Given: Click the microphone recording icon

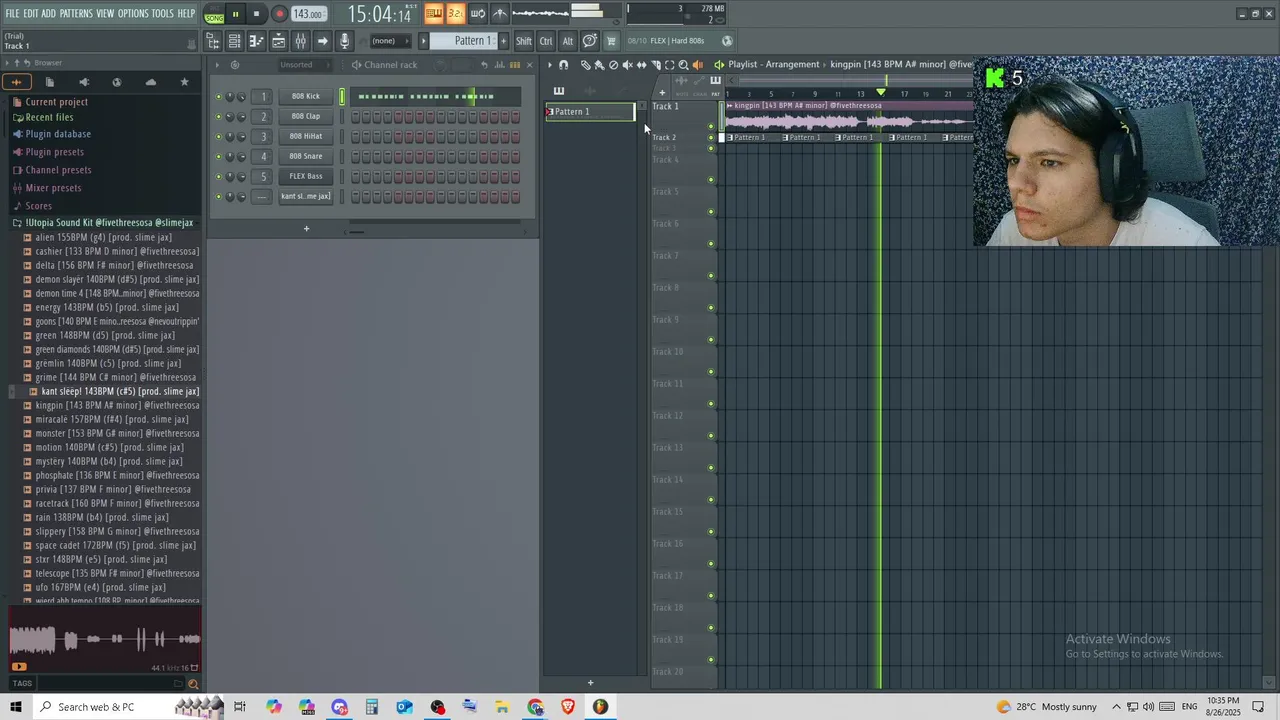Looking at the screenshot, I should coord(344,41).
